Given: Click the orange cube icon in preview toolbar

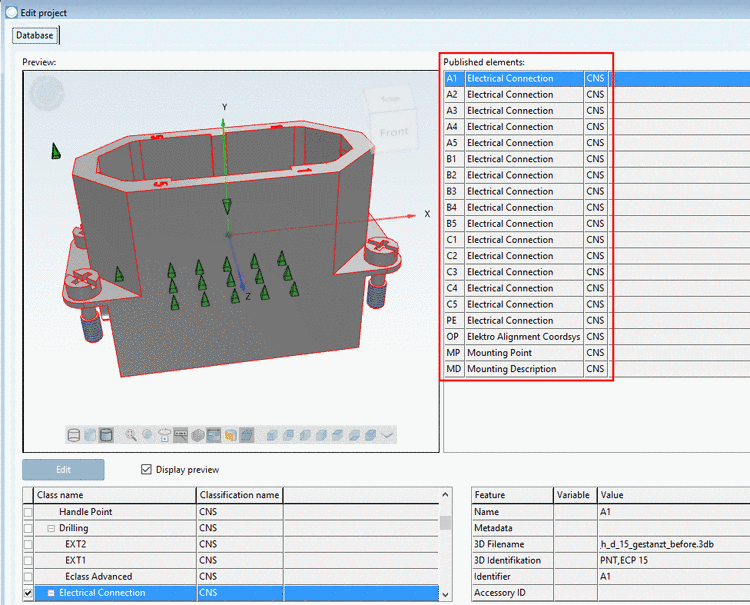Looking at the screenshot, I should 231,435.
